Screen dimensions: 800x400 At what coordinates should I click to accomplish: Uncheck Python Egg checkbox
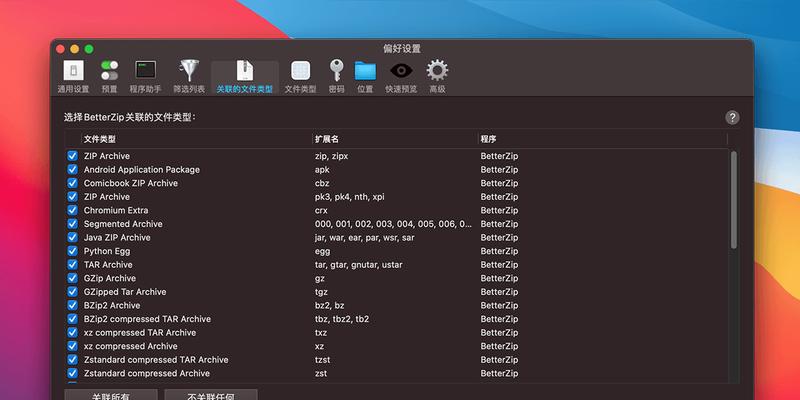pyautogui.click(x=72, y=251)
